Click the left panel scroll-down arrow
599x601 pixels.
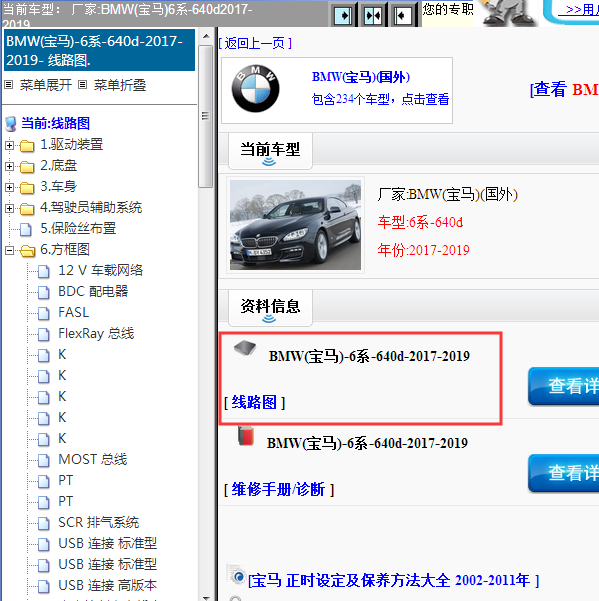coord(206,598)
